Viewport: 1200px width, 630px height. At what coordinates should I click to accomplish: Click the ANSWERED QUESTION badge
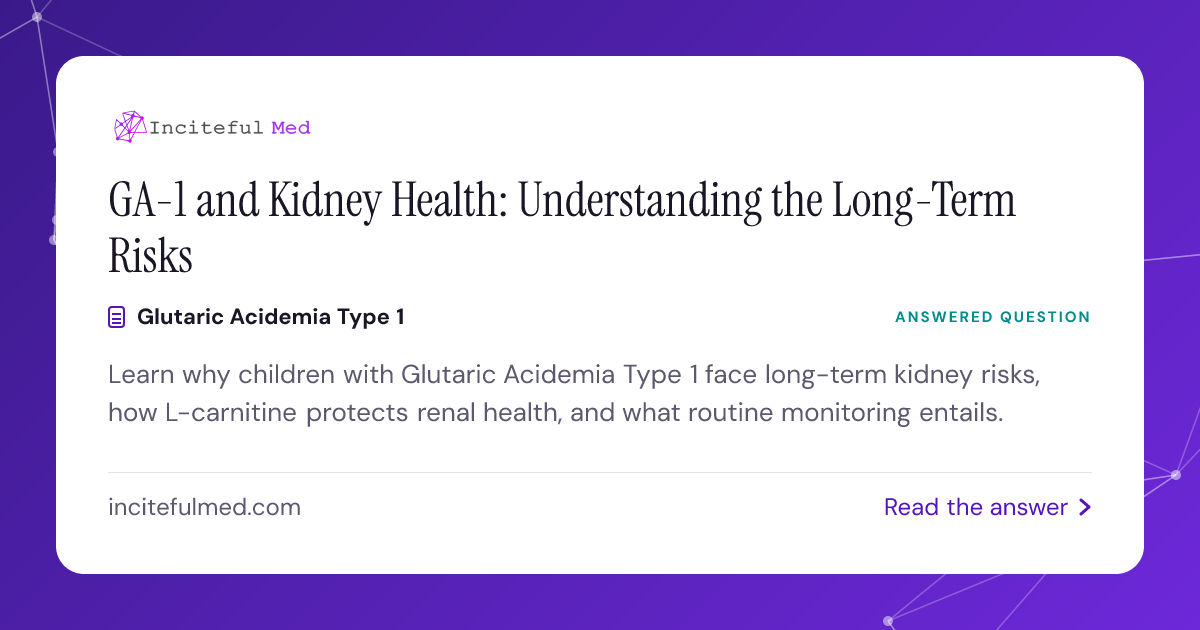pyautogui.click(x=992, y=317)
